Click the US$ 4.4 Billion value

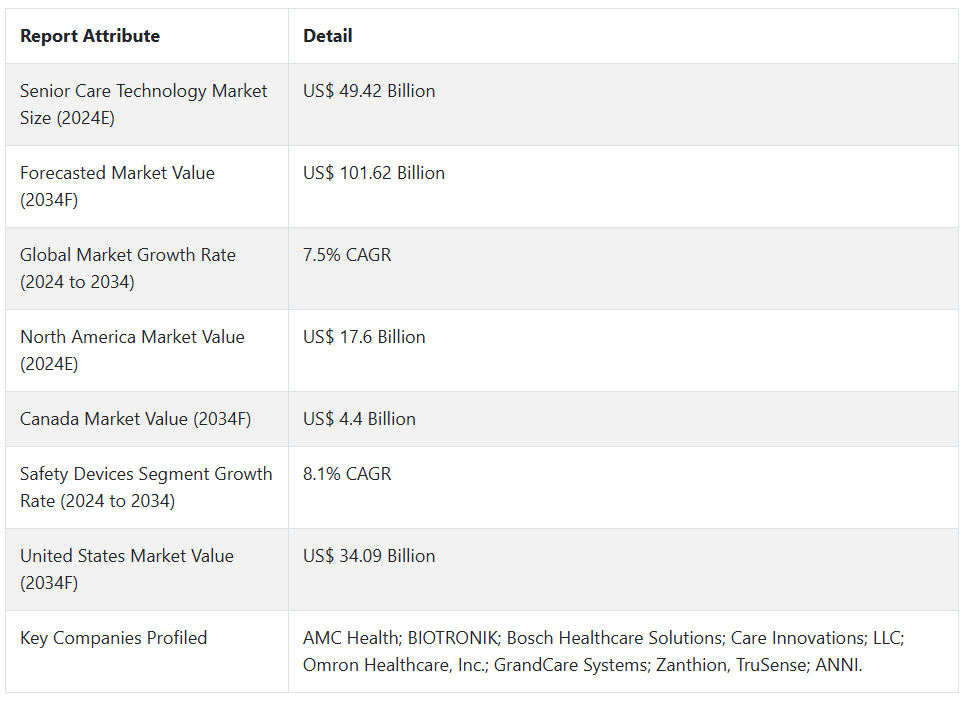point(359,419)
